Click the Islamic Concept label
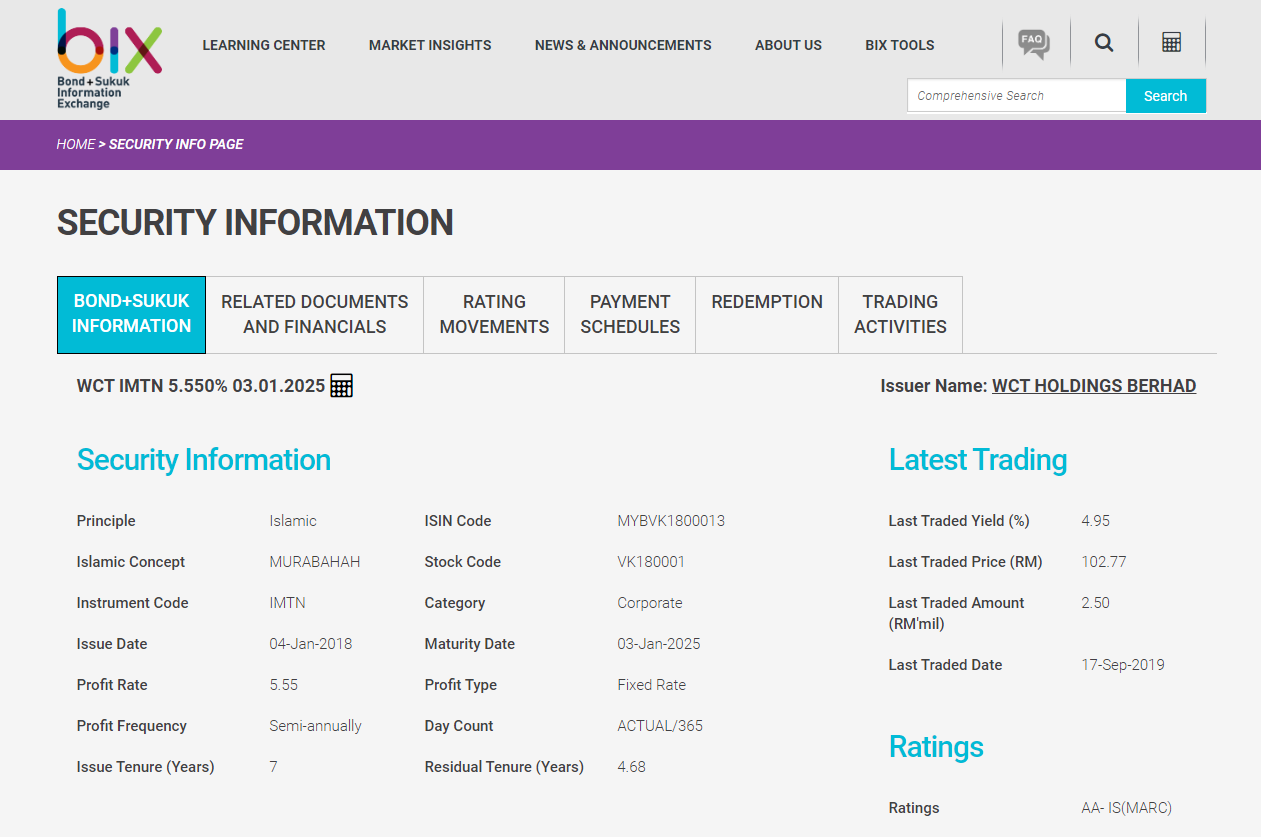 click(x=131, y=562)
